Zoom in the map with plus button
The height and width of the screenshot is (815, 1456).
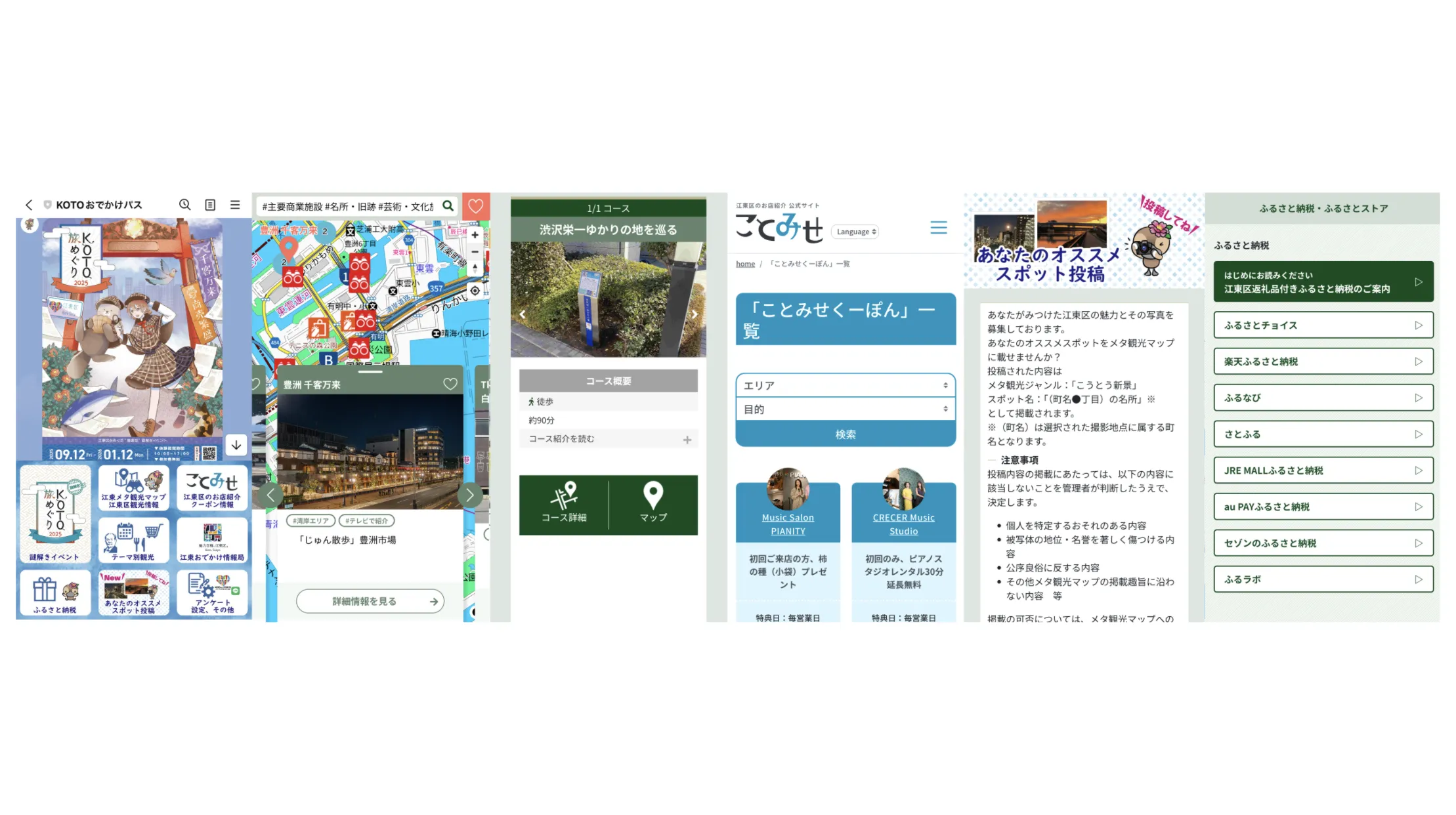click(475, 235)
